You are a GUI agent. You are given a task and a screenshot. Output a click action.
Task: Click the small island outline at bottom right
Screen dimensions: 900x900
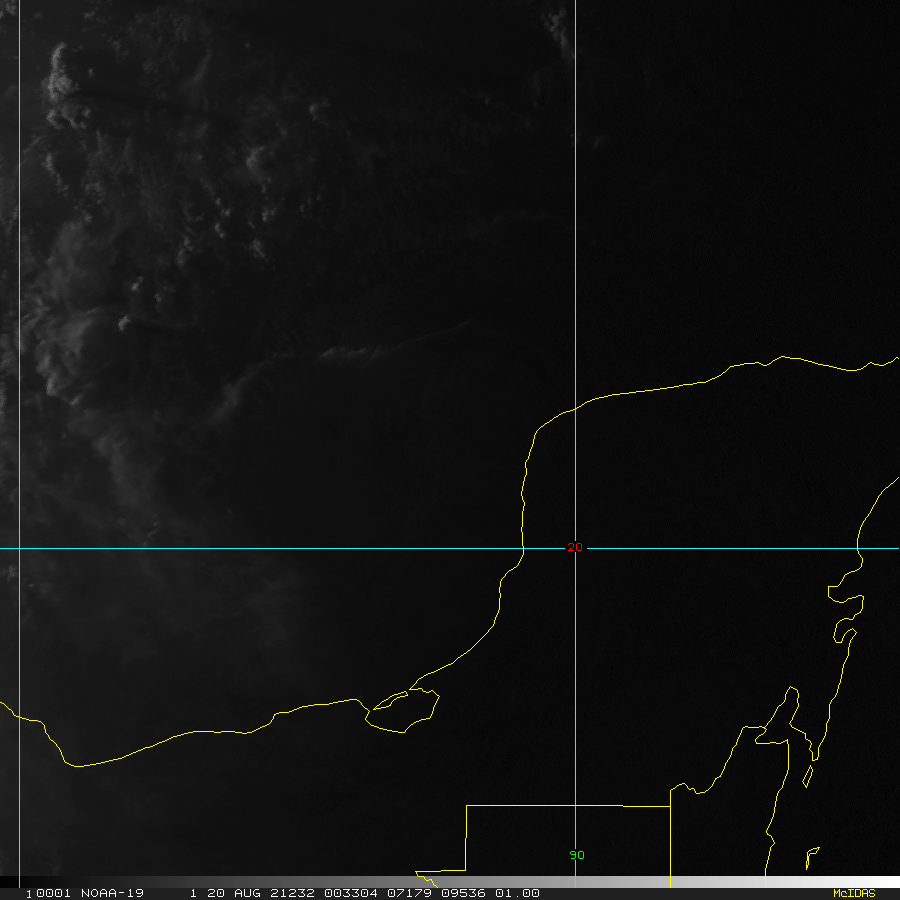(x=812, y=857)
